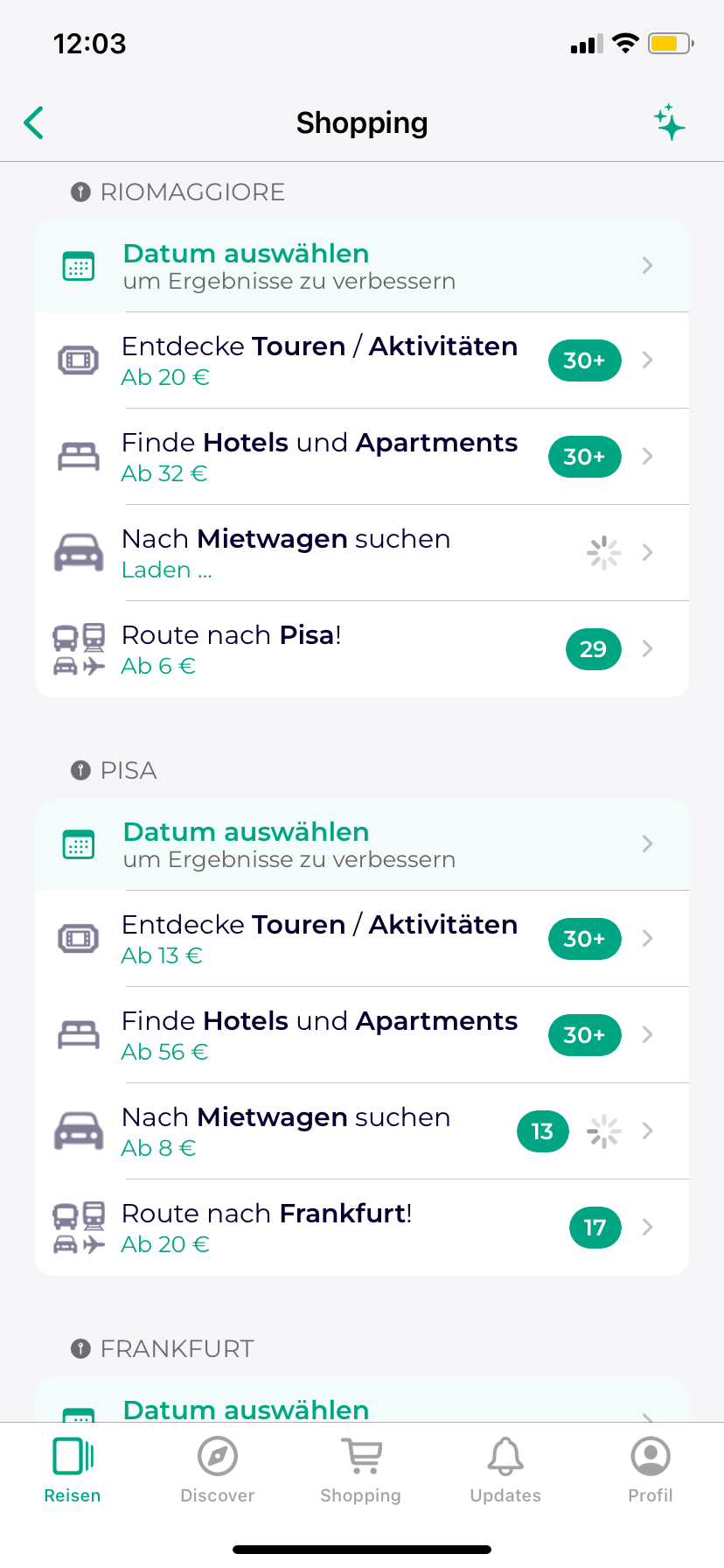Tap the 17 badge for Frankfurt route
724x1568 pixels.
(595, 1228)
